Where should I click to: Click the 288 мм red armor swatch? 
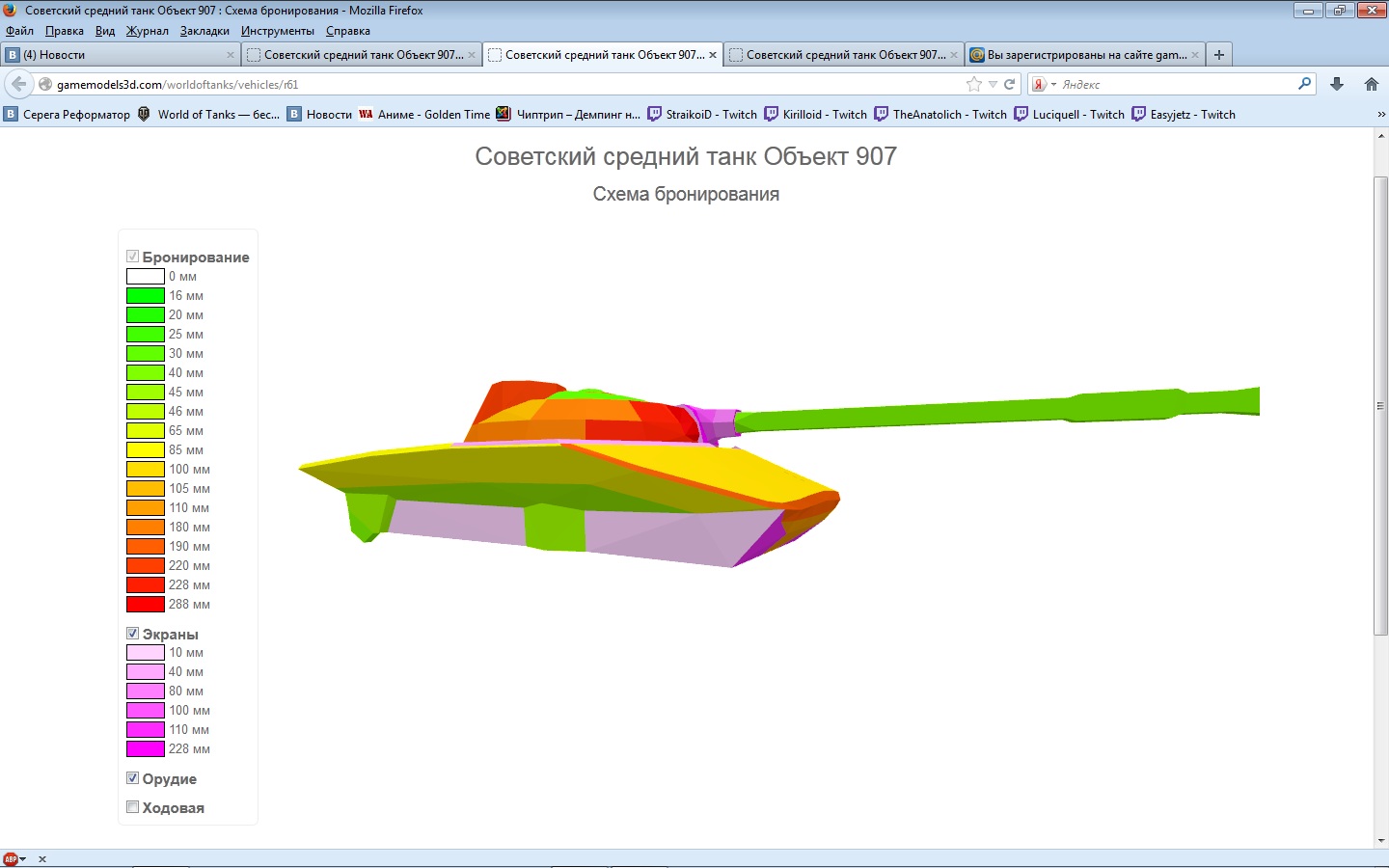pos(146,605)
